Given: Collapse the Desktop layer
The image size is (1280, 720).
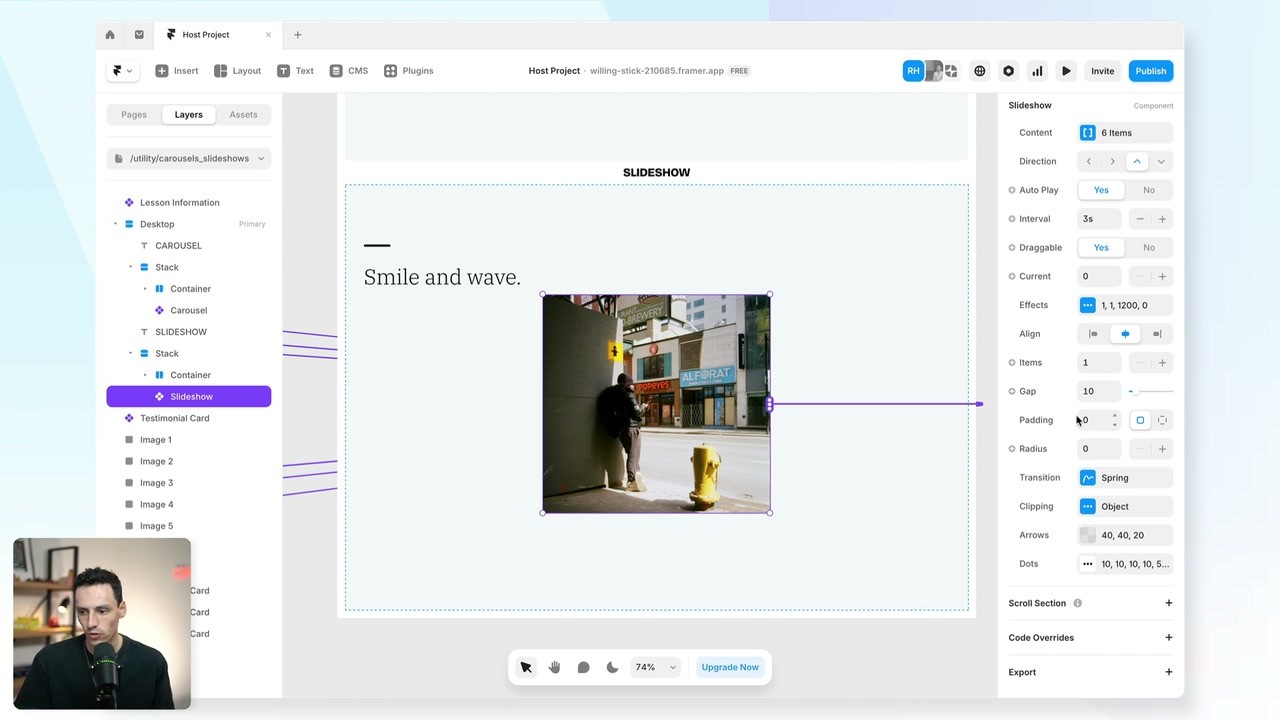Looking at the screenshot, I should tap(115, 224).
